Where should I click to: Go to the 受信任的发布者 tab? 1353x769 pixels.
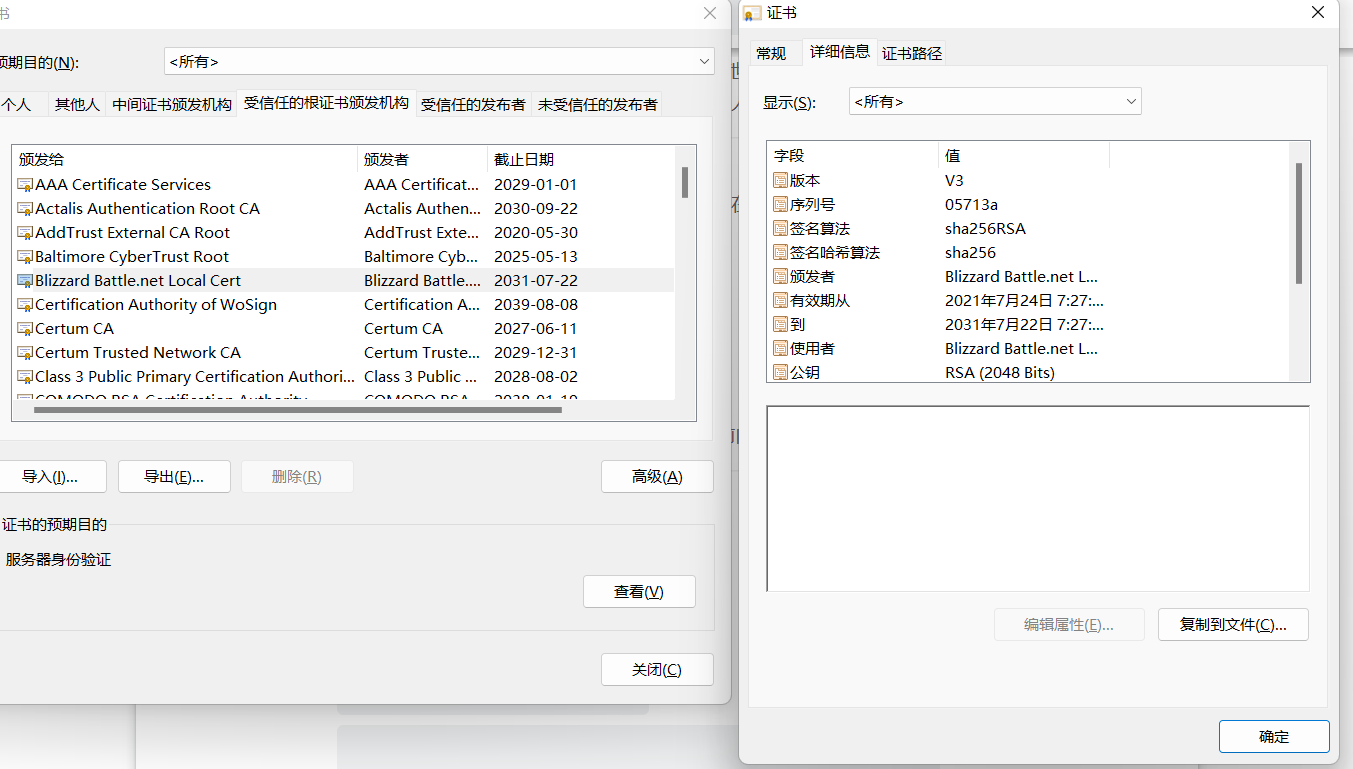(473, 104)
